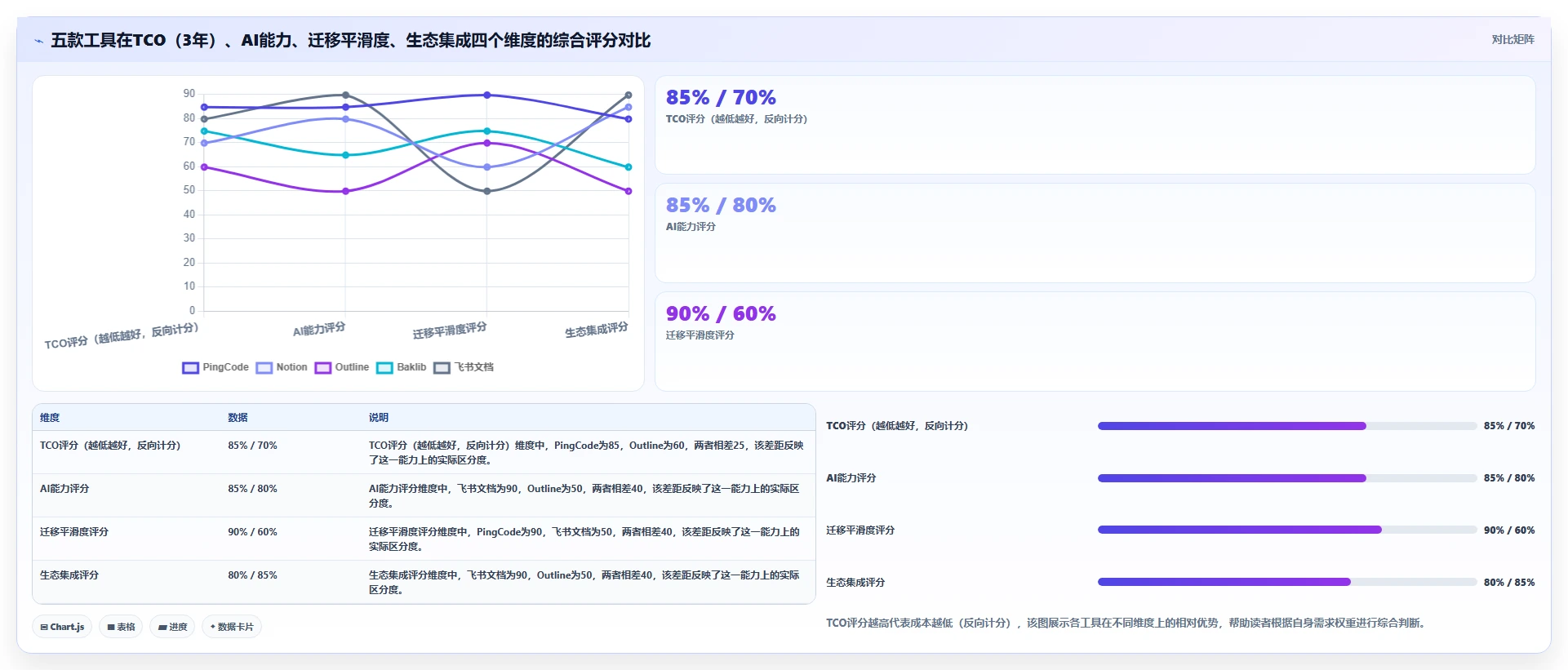Click the 维度 table column header
The width and height of the screenshot is (1568, 670).
point(50,417)
